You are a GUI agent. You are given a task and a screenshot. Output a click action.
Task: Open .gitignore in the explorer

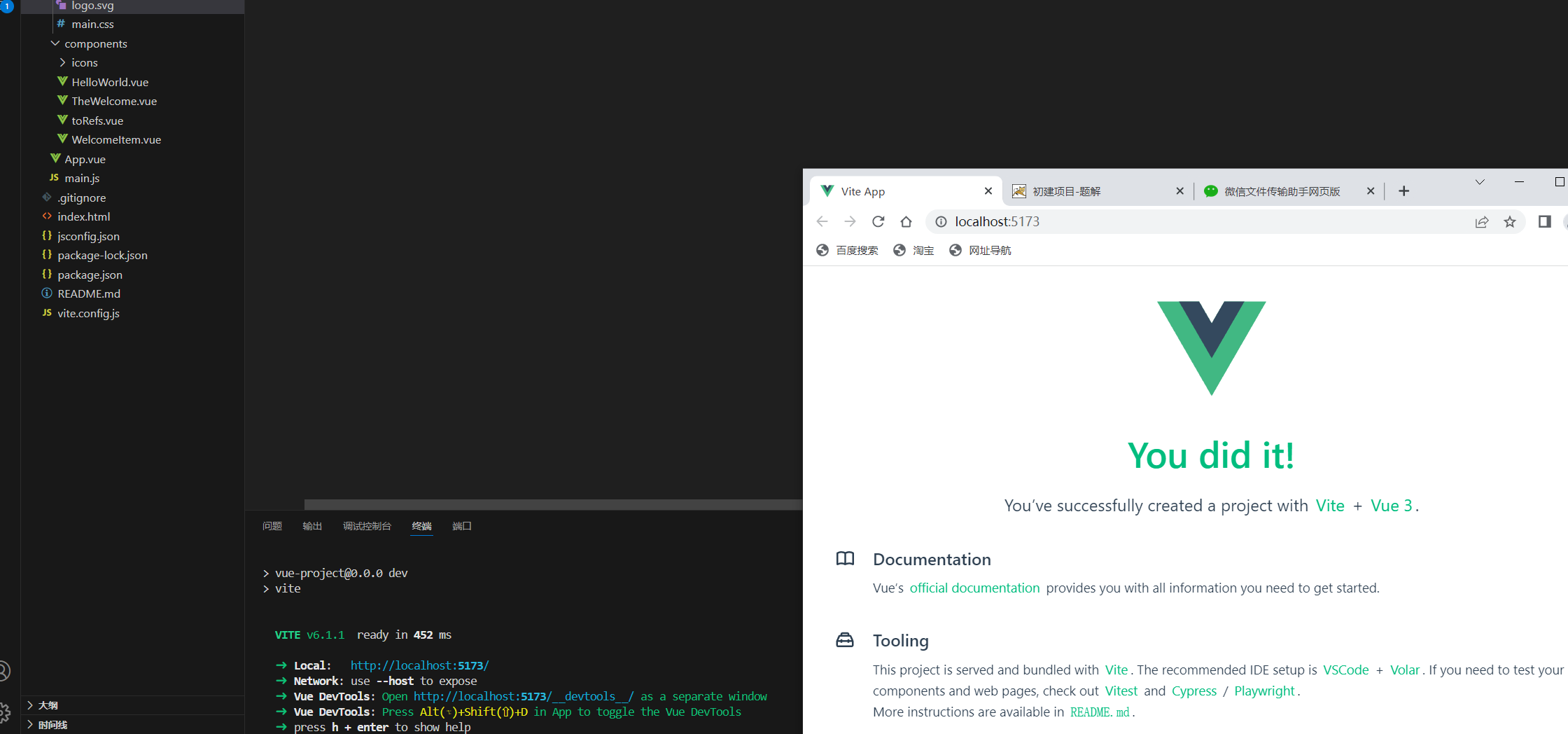coord(133,198)
